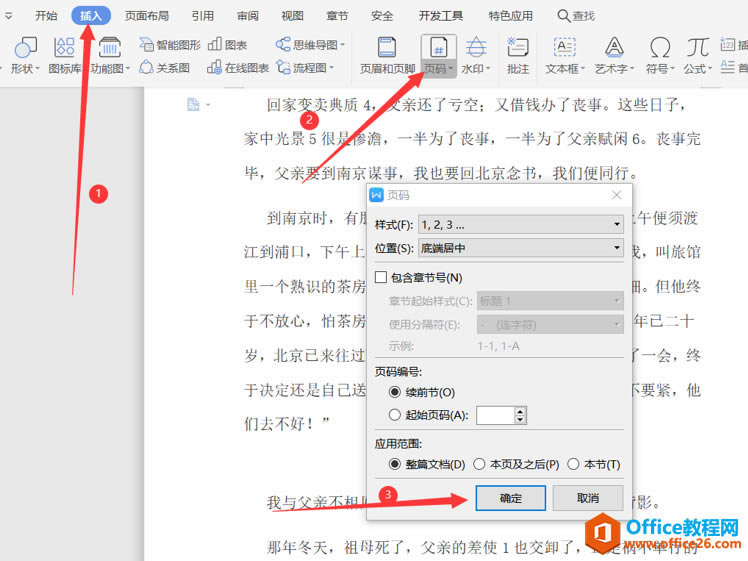The image size is (748, 561).
Task: Choose 本节 apply scope
Action: pos(573,464)
